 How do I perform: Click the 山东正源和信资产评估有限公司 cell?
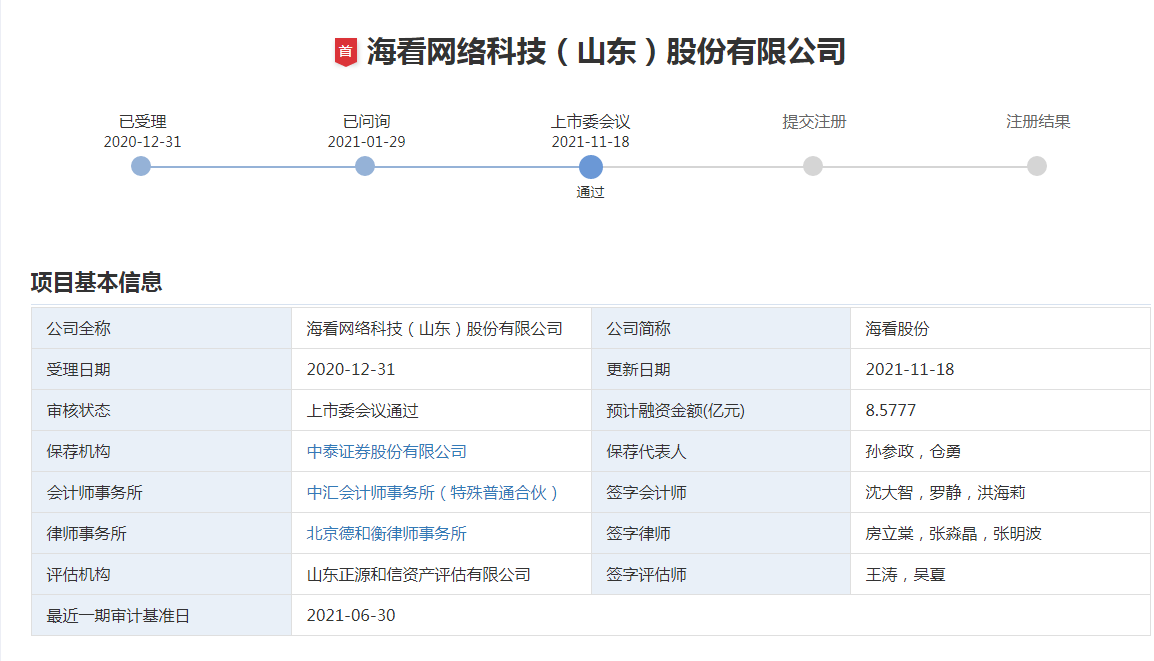(418, 575)
